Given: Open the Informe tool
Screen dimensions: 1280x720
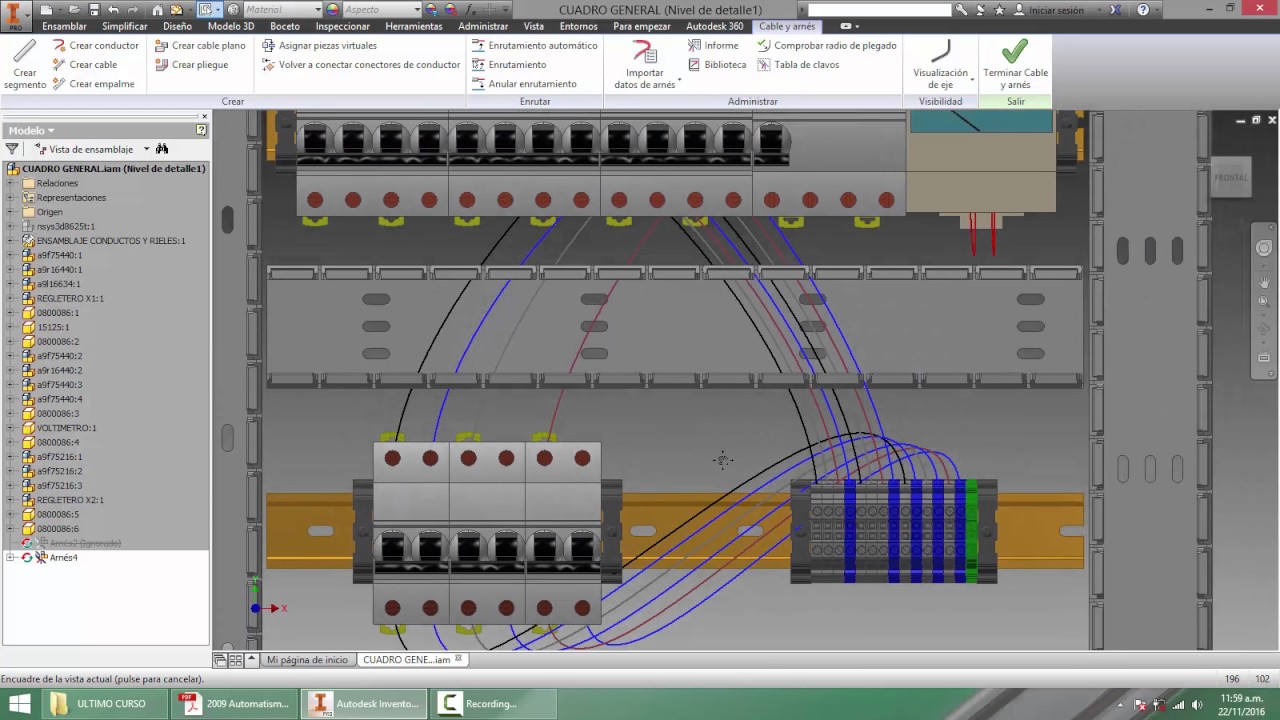Looking at the screenshot, I should click(714, 46).
